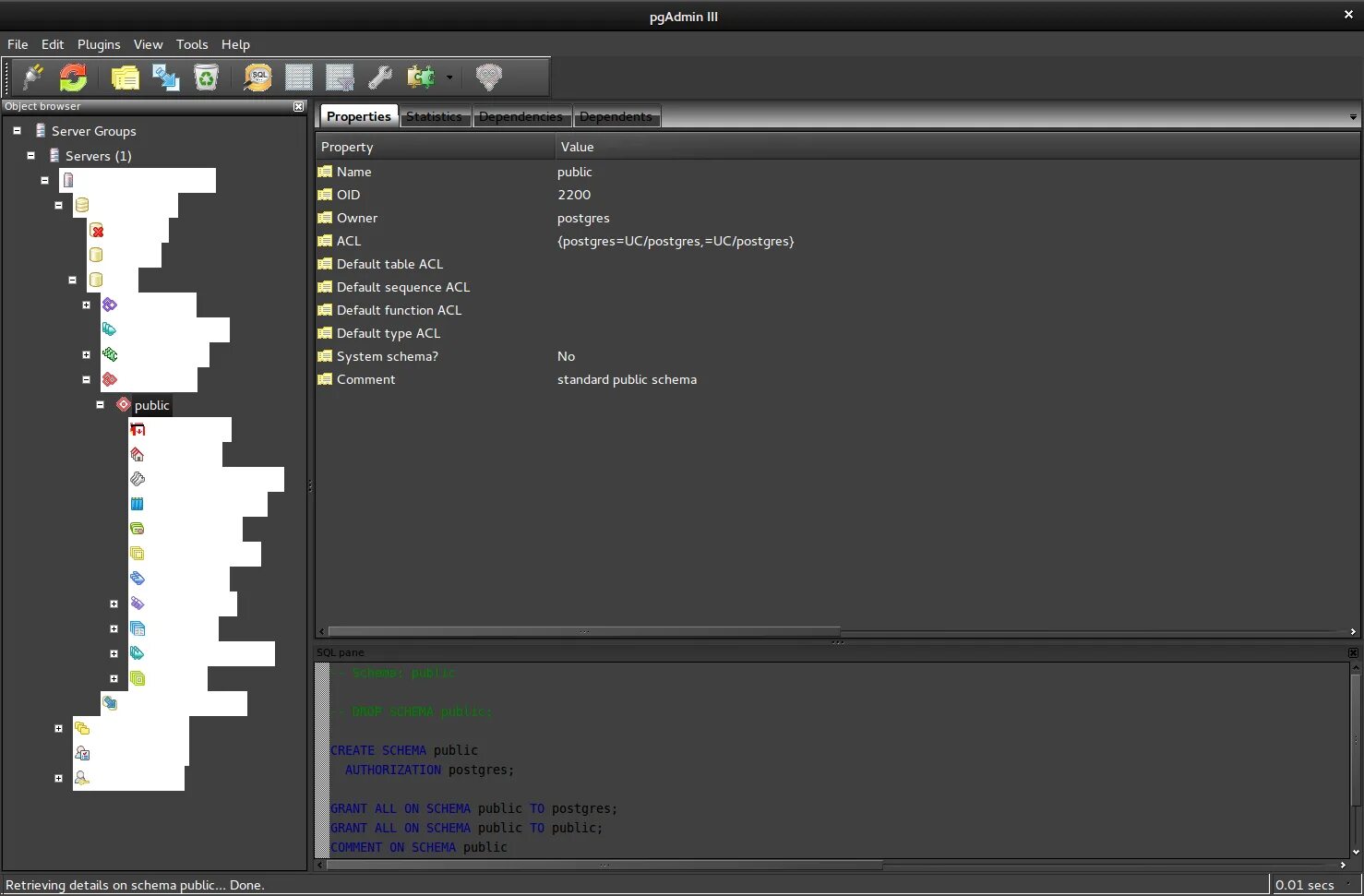Image resolution: width=1364 pixels, height=896 pixels.
Task: Click the blue FTS Dictionaries books icon
Action: 138,504
